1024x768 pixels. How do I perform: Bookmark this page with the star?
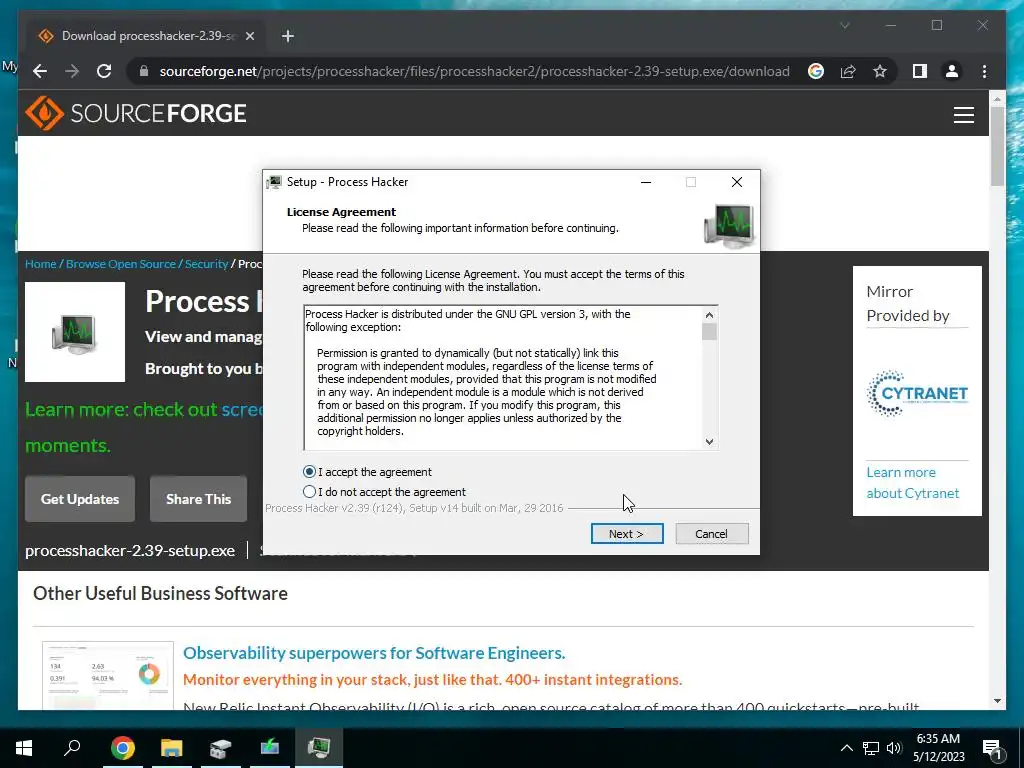click(x=880, y=71)
